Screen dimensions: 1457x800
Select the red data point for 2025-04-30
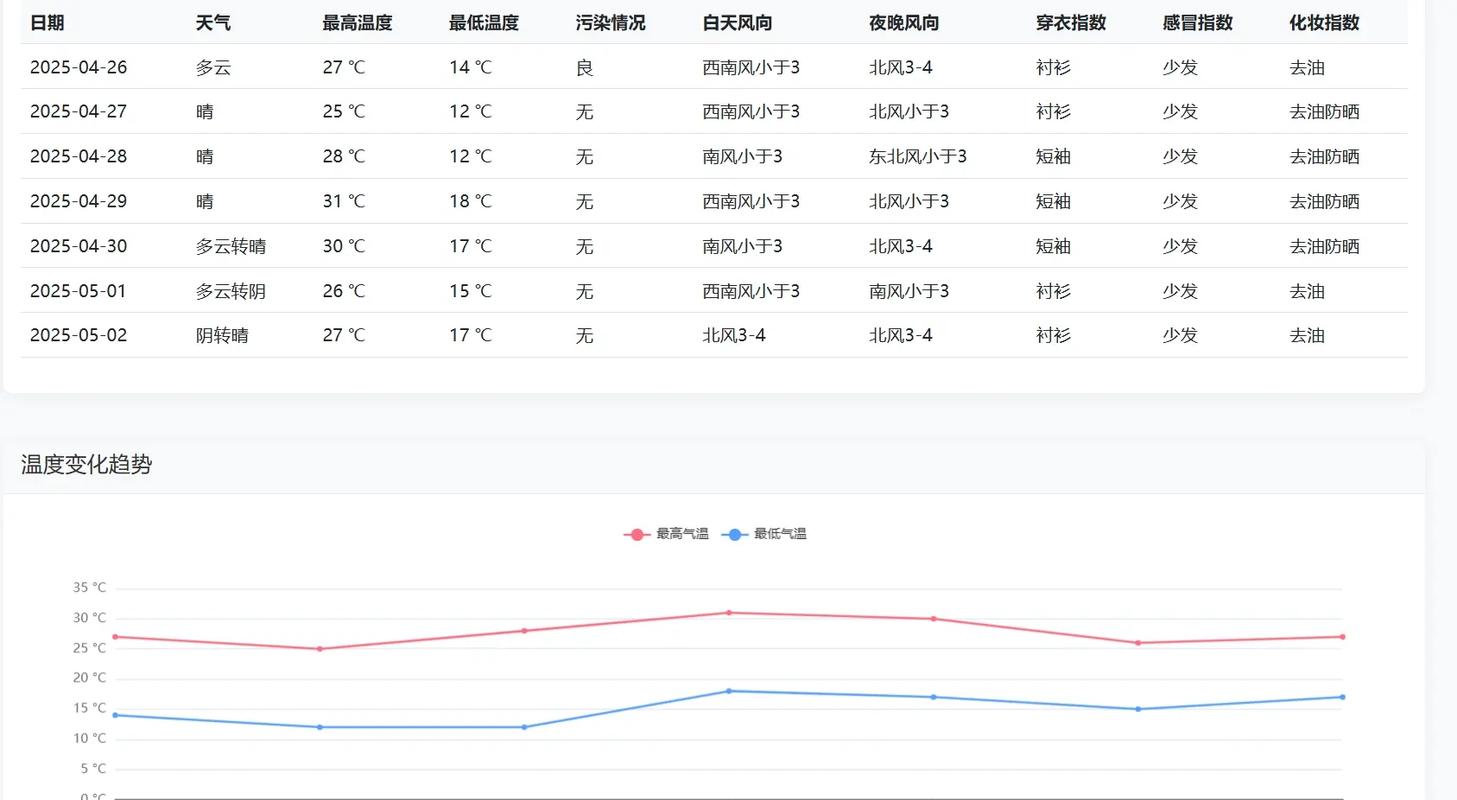pyautogui.click(x=934, y=617)
